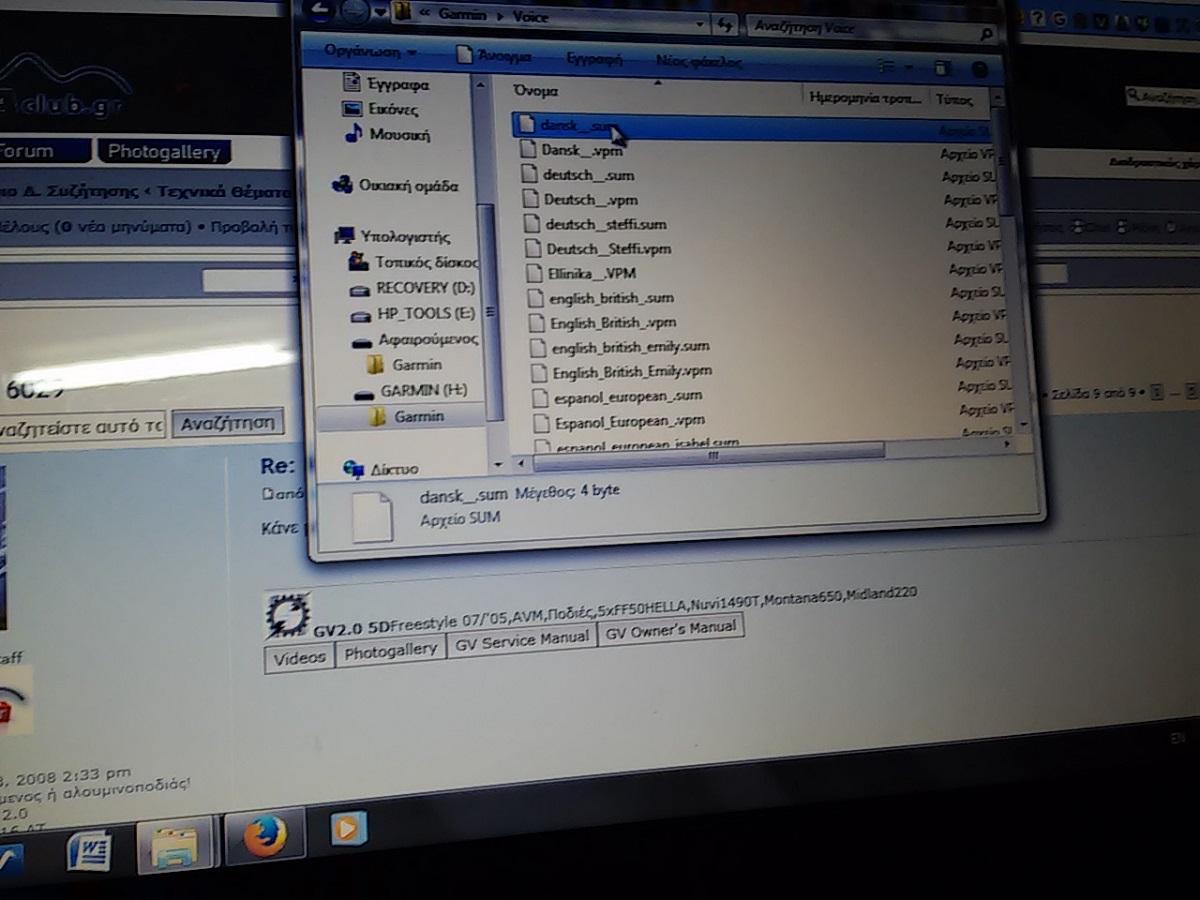The height and width of the screenshot is (900, 1200).
Task: Click the horizontal scrollbar of the file list
Action: (x=709, y=455)
